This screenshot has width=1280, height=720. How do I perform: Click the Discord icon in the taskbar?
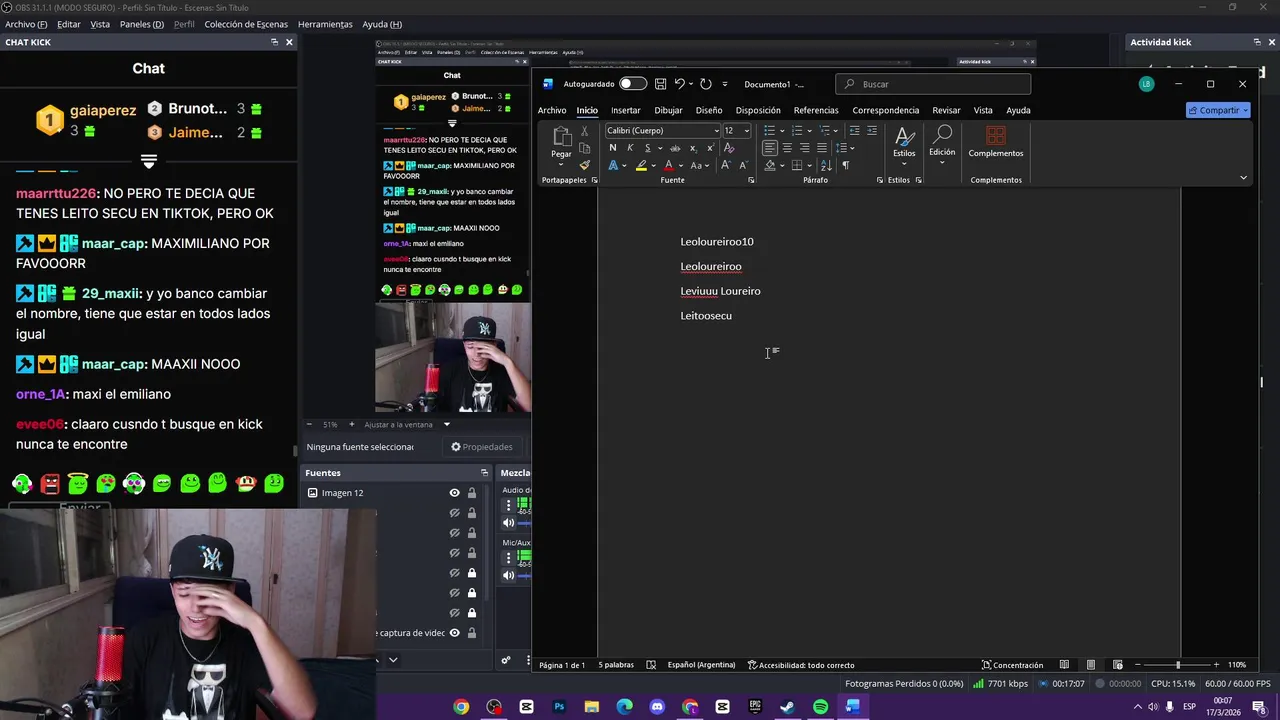point(657,707)
